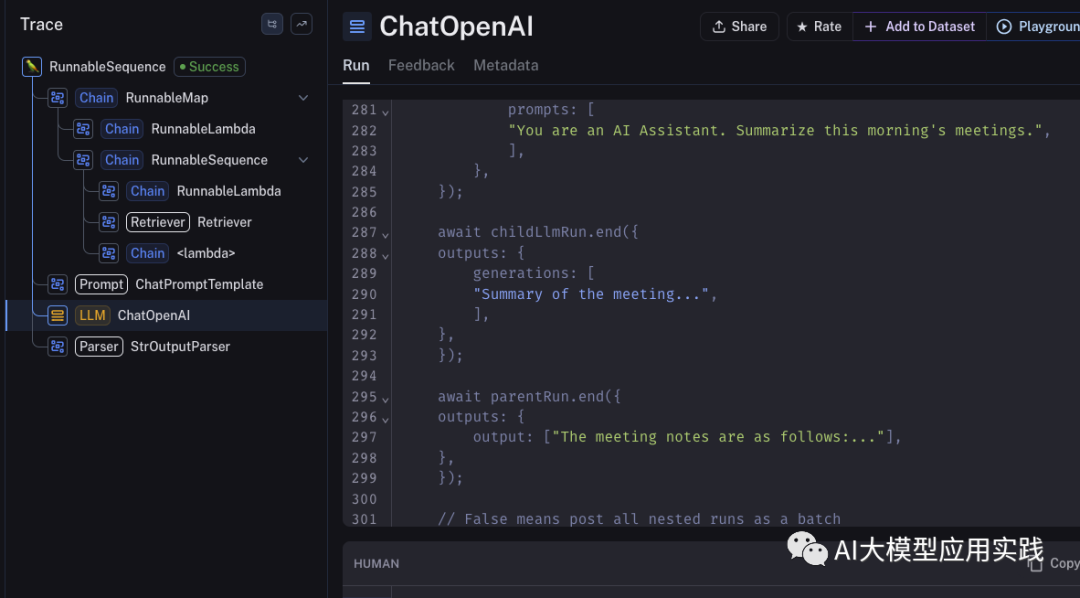Click the Rate button
The width and height of the screenshot is (1080, 598).
820,26
